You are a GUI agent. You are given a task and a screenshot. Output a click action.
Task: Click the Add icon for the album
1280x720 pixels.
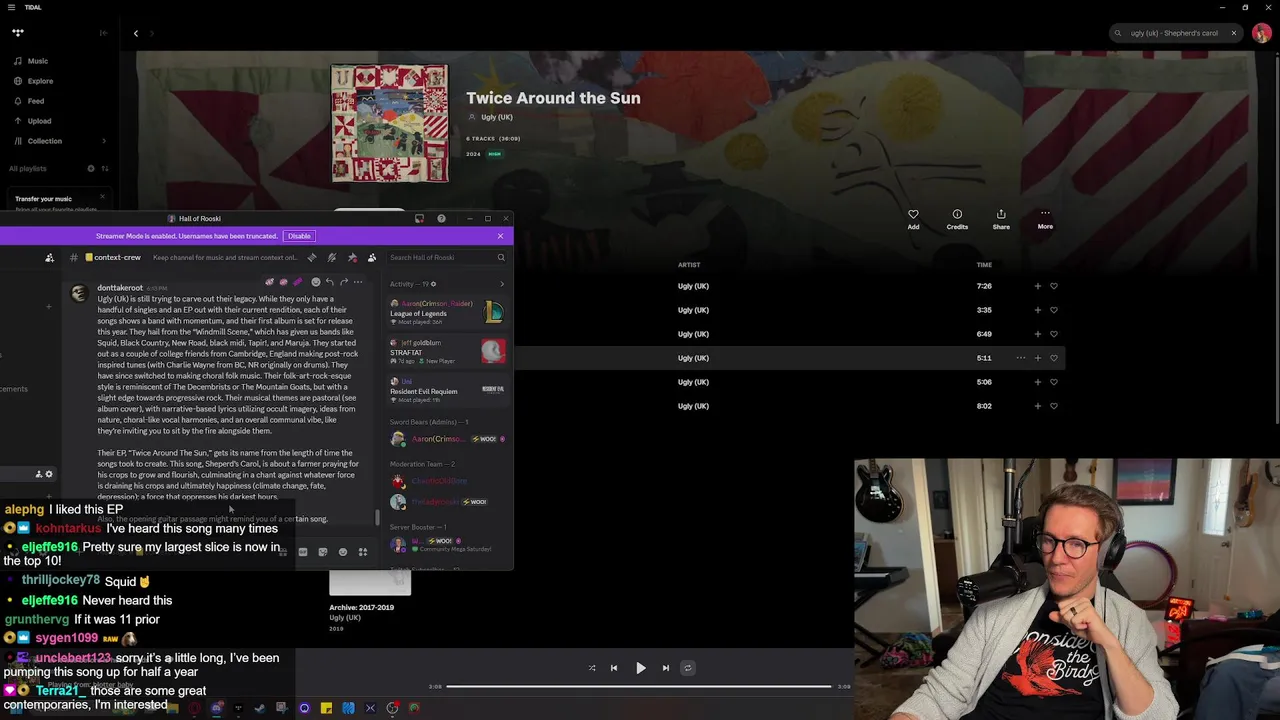(913, 219)
